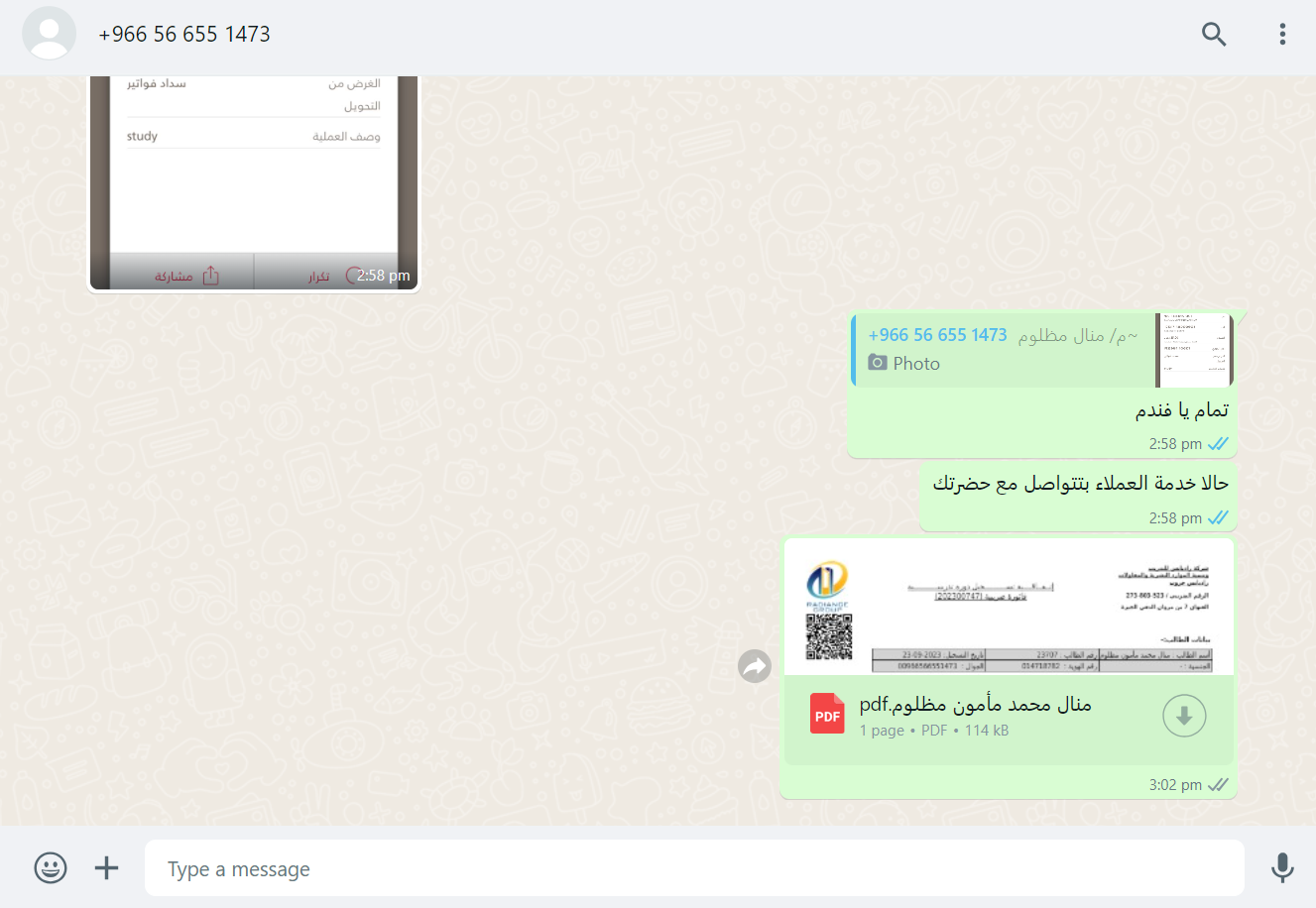Click the مشاركة share icon in the receipt
The height and width of the screenshot is (908, 1316).
click(210, 276)
